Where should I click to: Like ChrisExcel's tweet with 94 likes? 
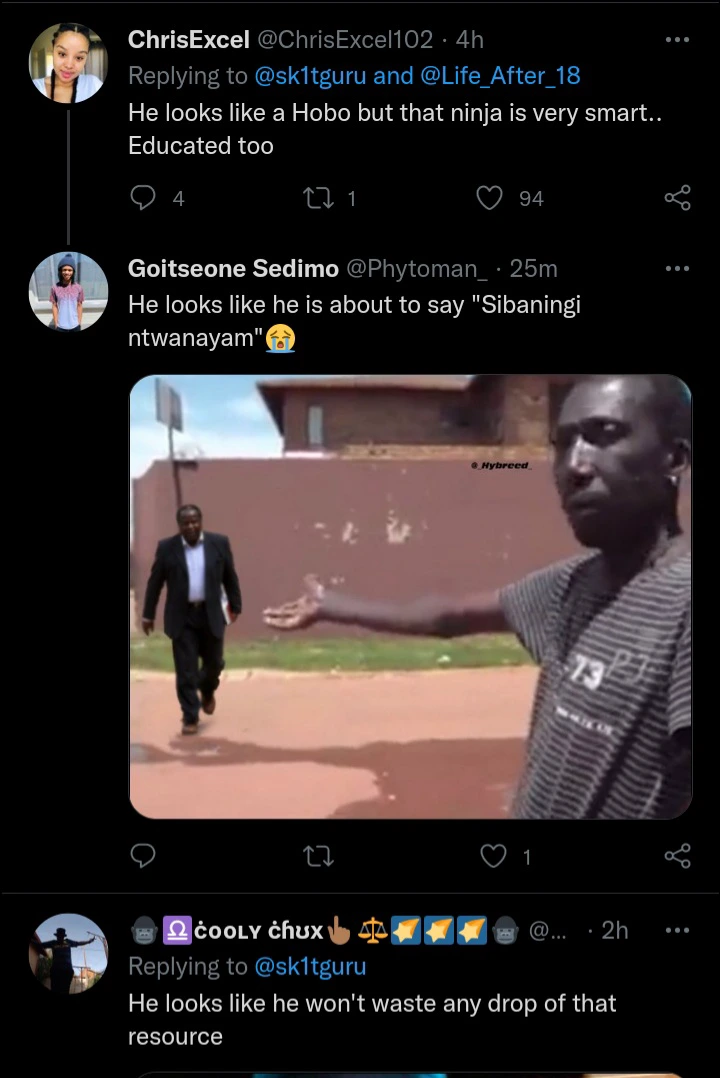[489, 198]
